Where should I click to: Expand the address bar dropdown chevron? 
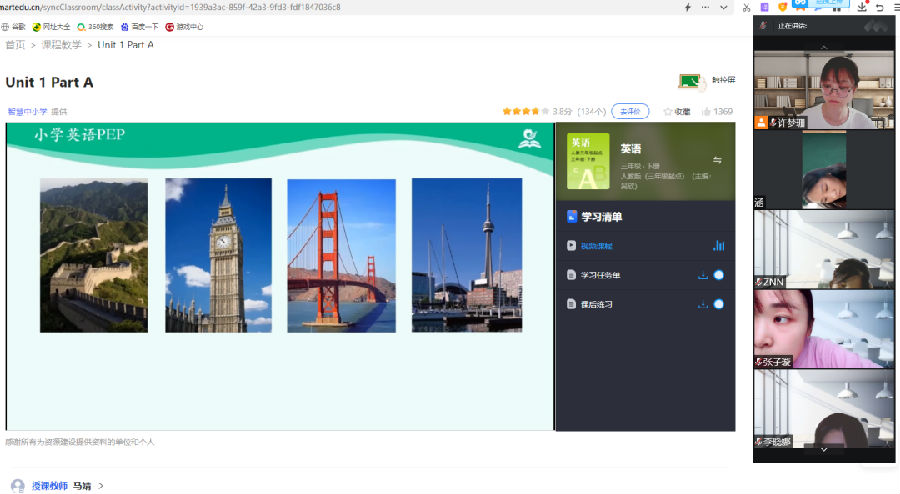724,7
